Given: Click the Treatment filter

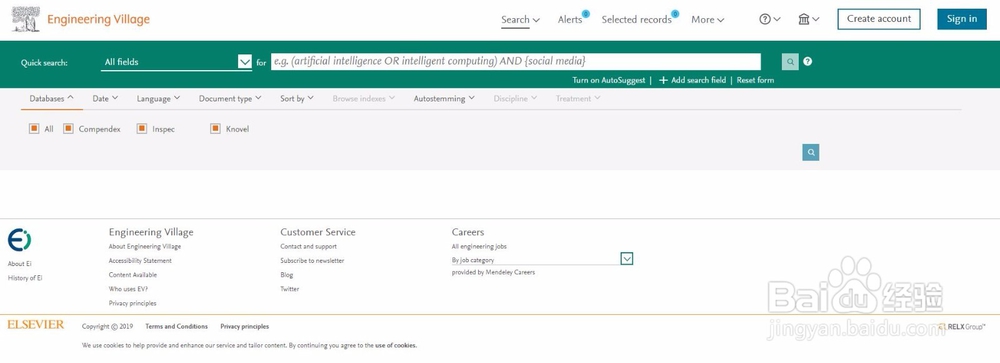Looking at the screenshot, I should pyautogui.click(x=578, y=98).
